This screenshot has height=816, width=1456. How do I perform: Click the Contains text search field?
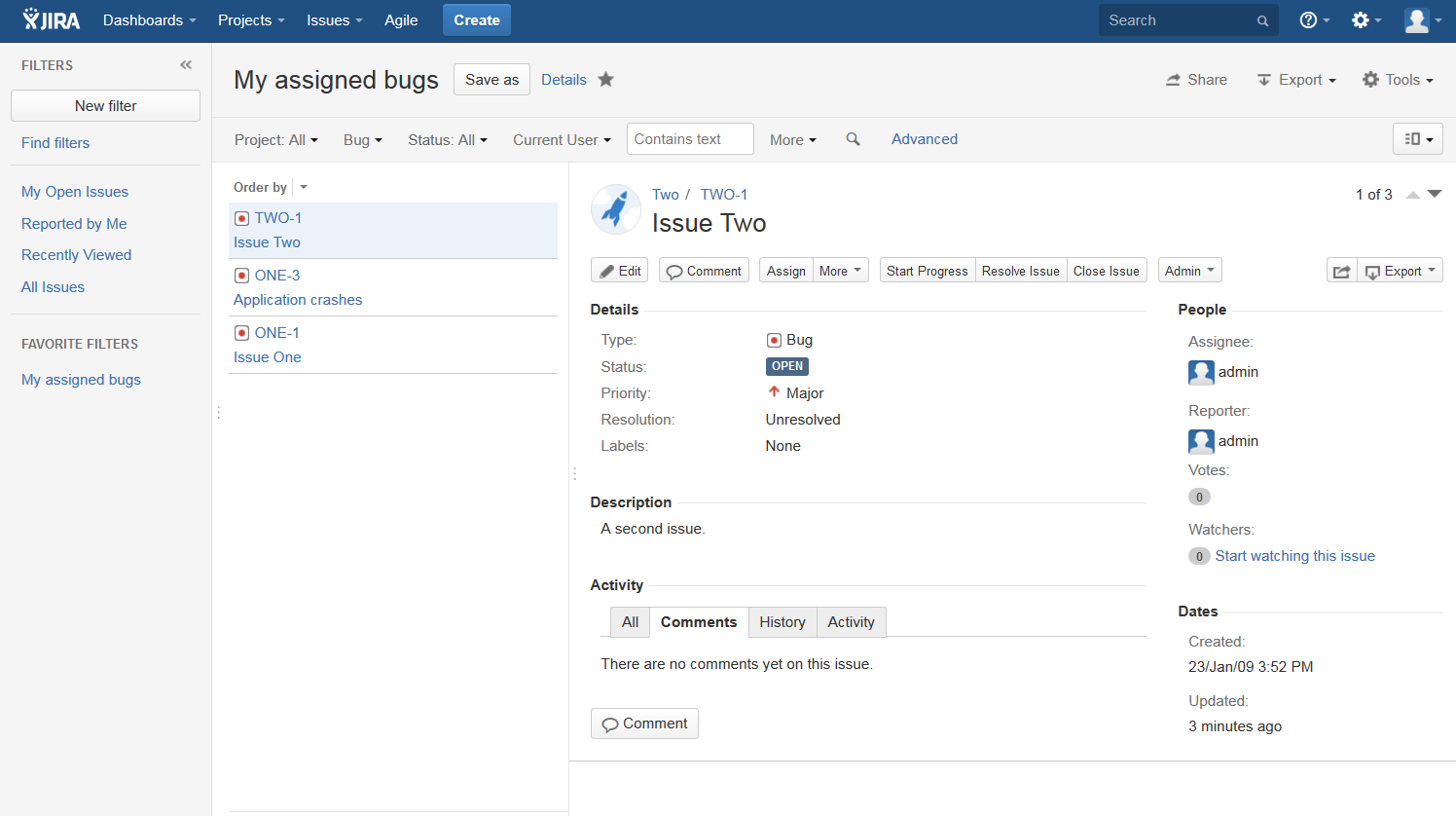point(689,138)
